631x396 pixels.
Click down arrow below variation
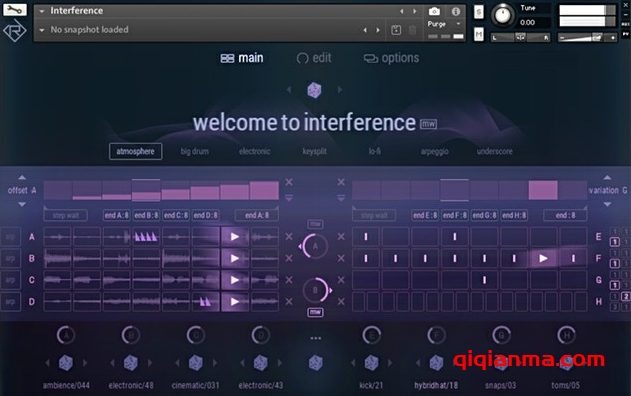(607, 204)
